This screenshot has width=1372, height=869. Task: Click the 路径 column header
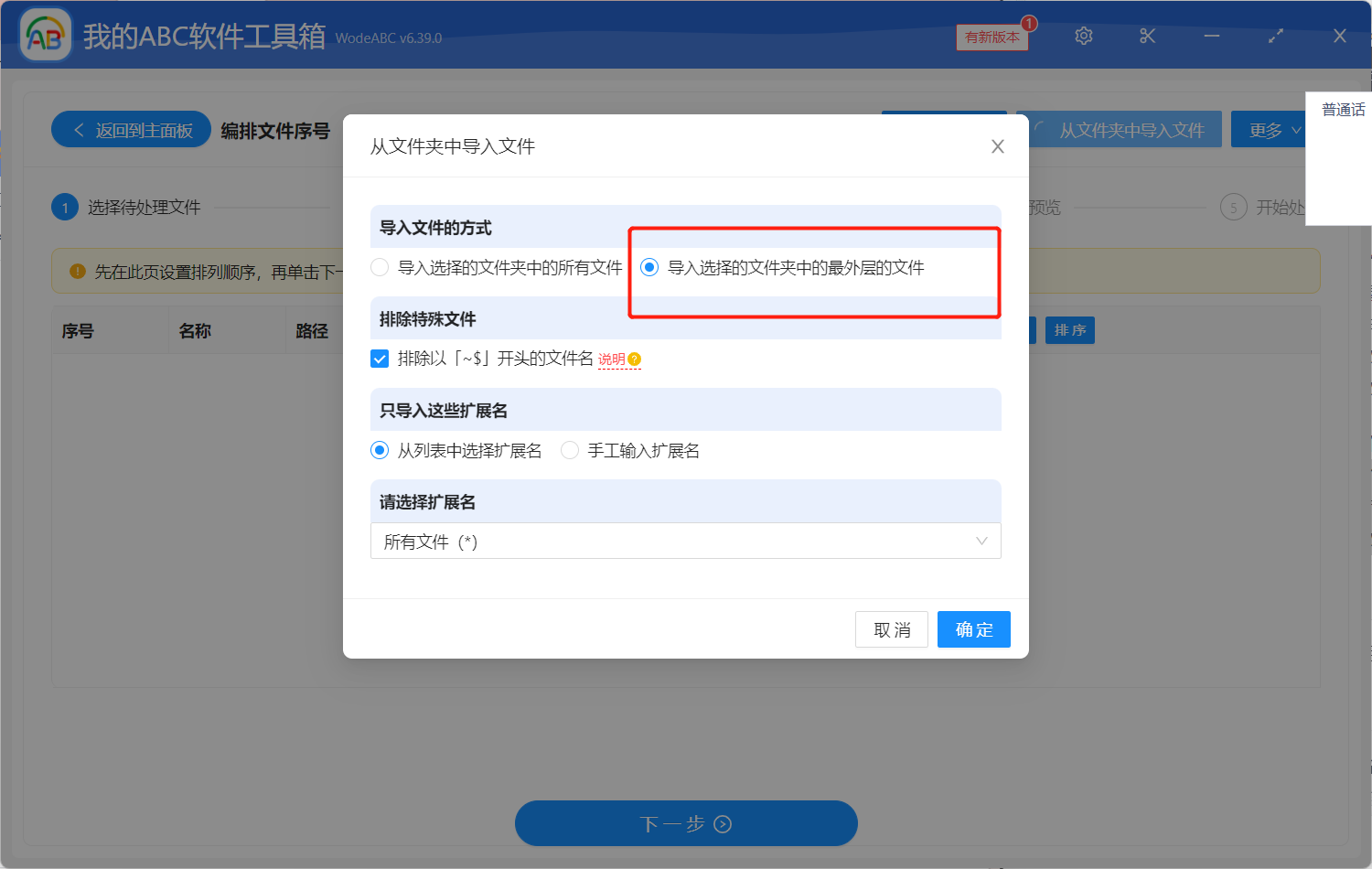click(x=312, y=331)
